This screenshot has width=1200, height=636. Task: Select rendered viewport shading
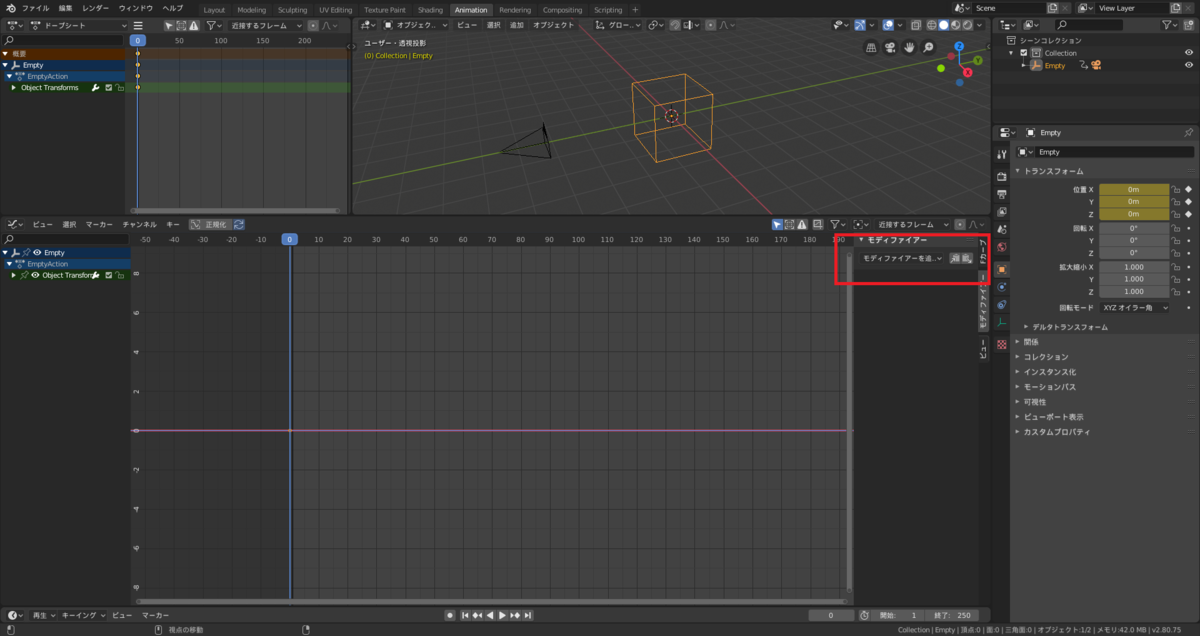pos(967,25)
